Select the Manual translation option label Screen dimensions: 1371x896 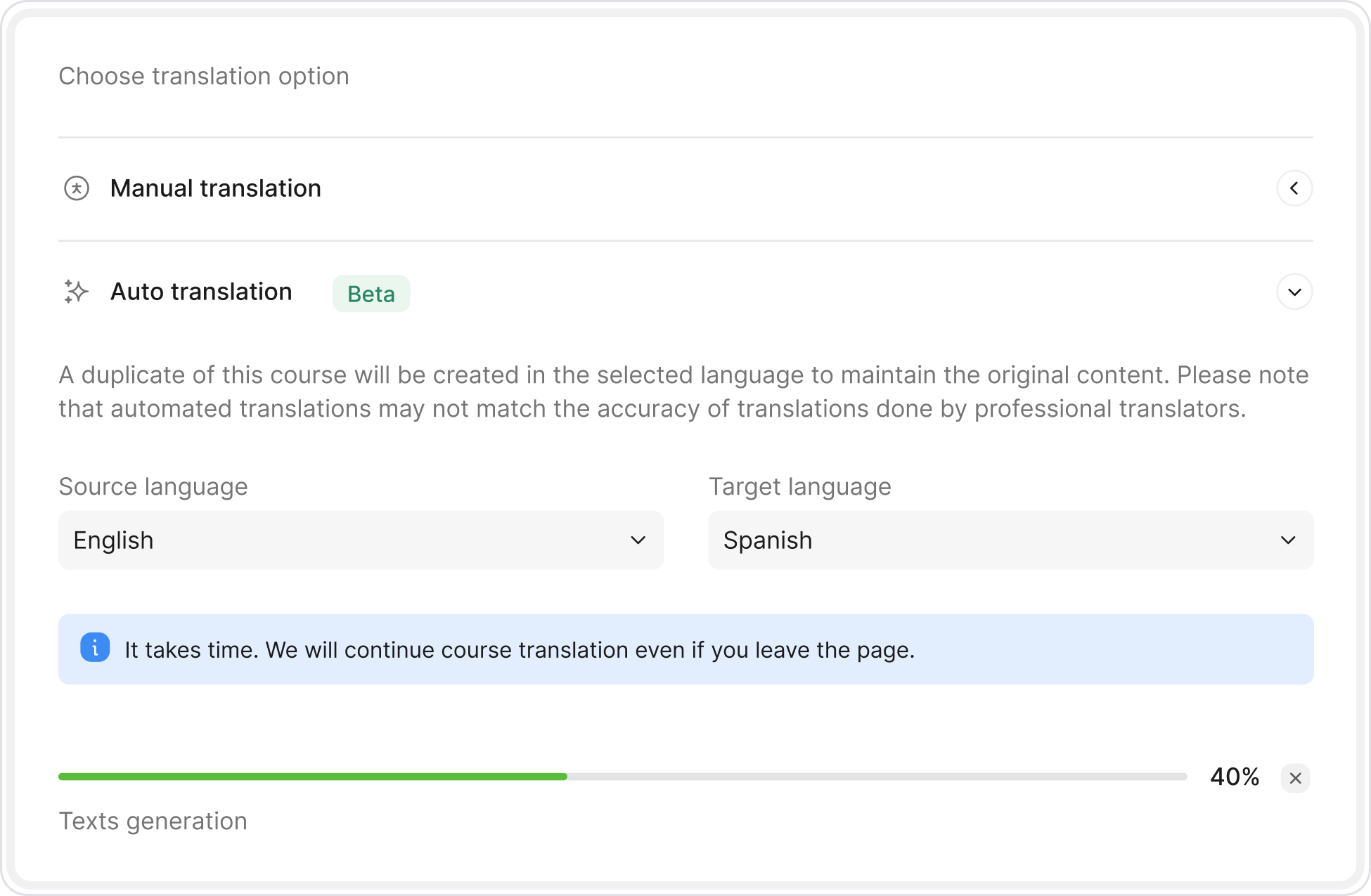click(215, 188)
